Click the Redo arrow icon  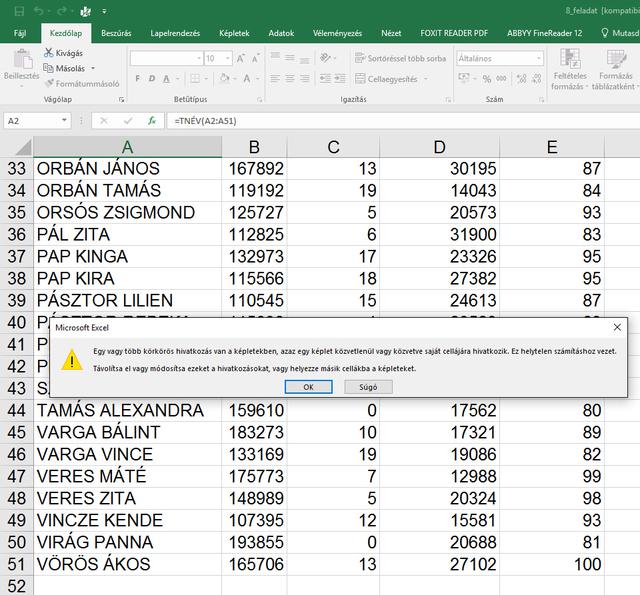click(x=62, y=11)
